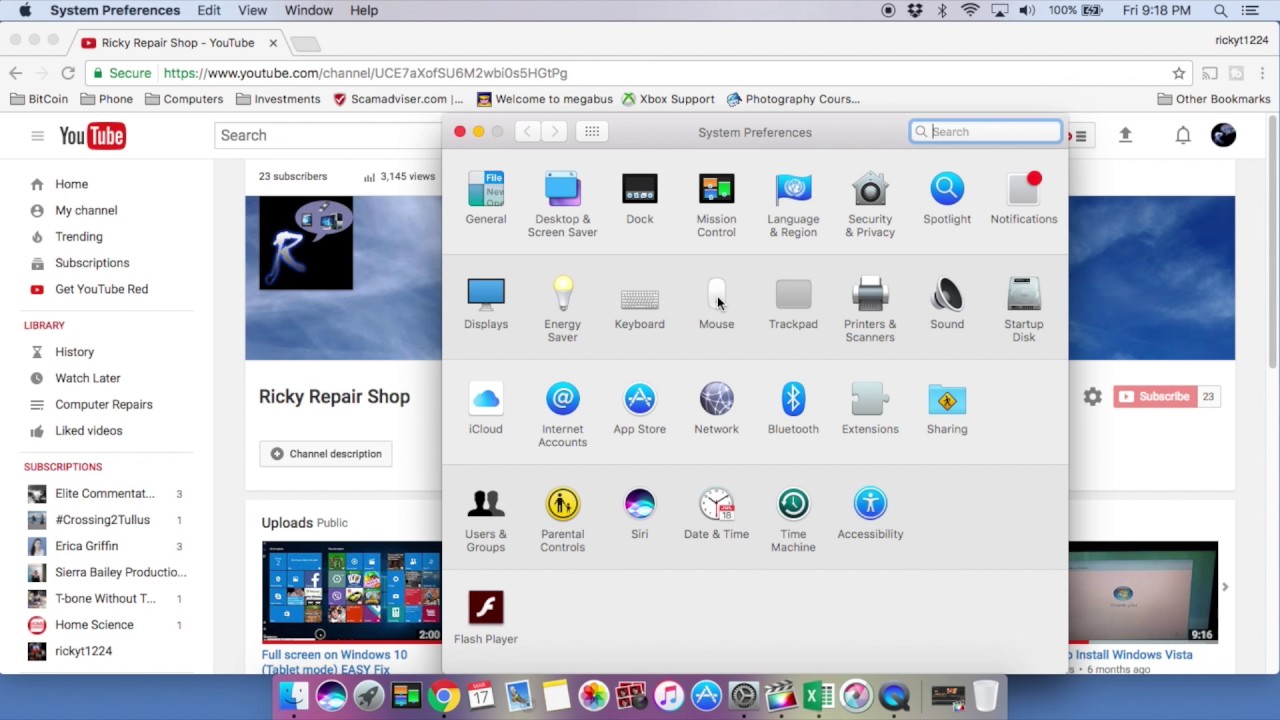Open the Help menu in menu bar
Screen dimensions: 1280x720
tap(364, 10)
